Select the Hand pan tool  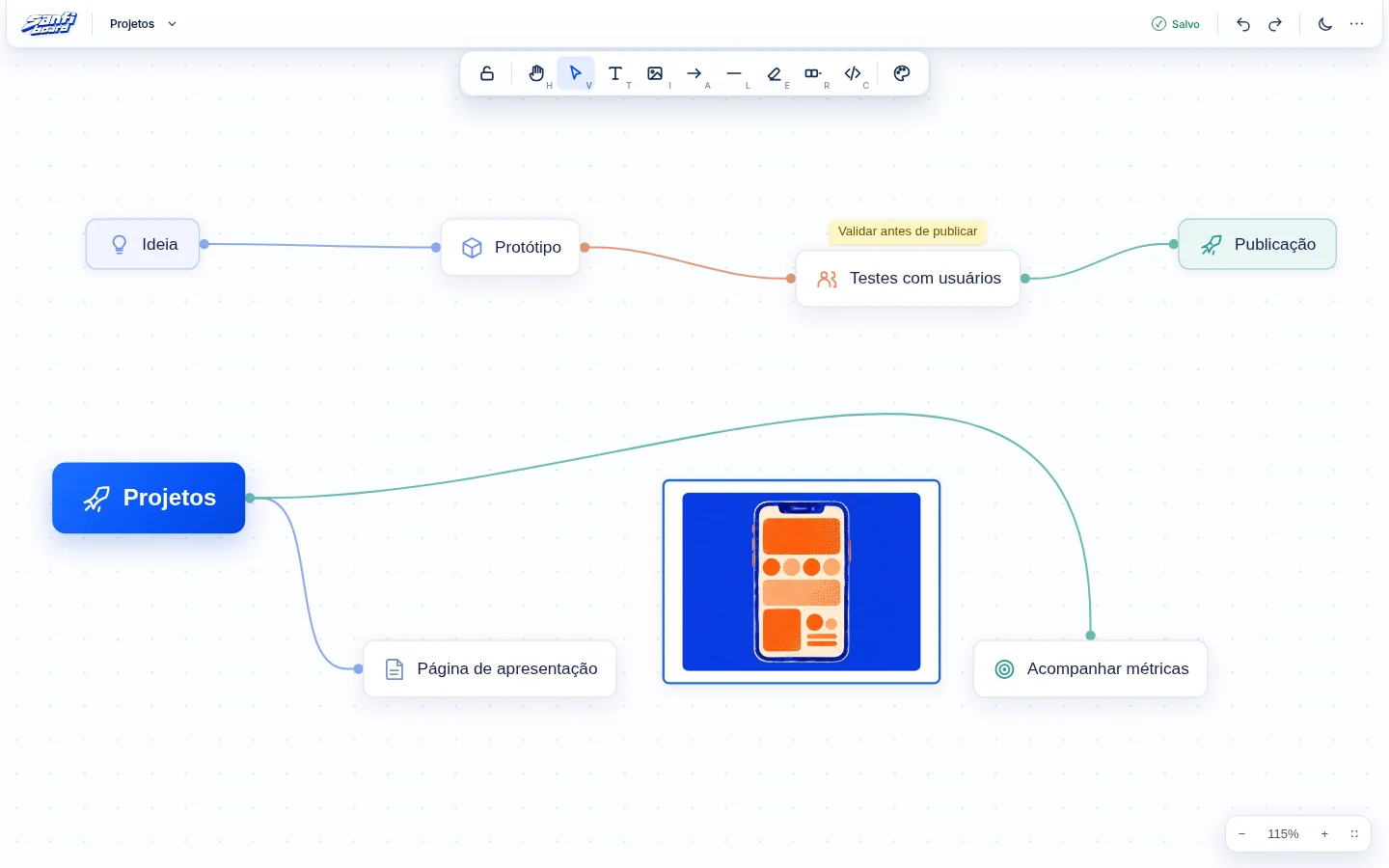(536, 73)
